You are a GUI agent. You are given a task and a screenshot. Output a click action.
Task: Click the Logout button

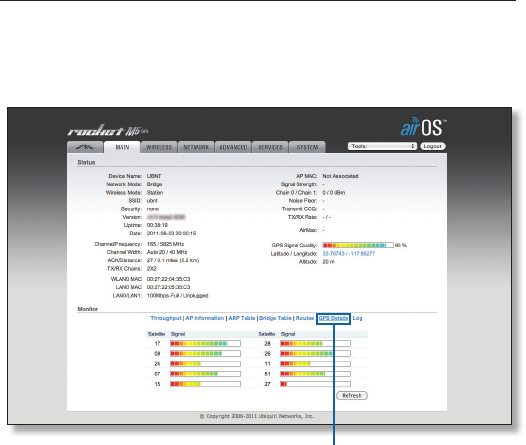click(432, 146)
